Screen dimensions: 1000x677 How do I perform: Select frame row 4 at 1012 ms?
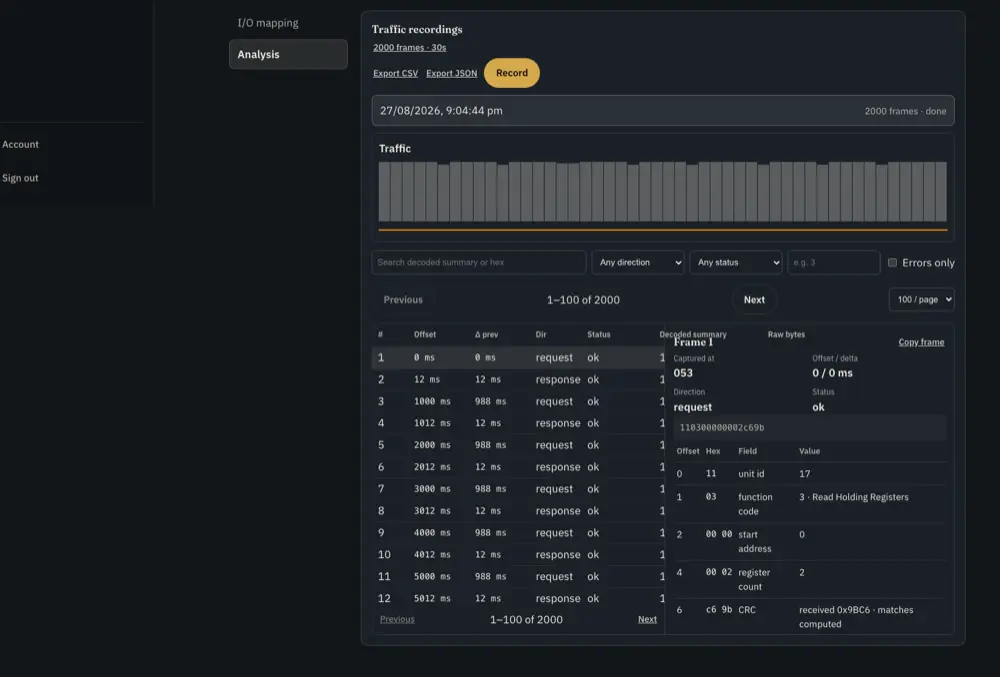coord(518,423)
